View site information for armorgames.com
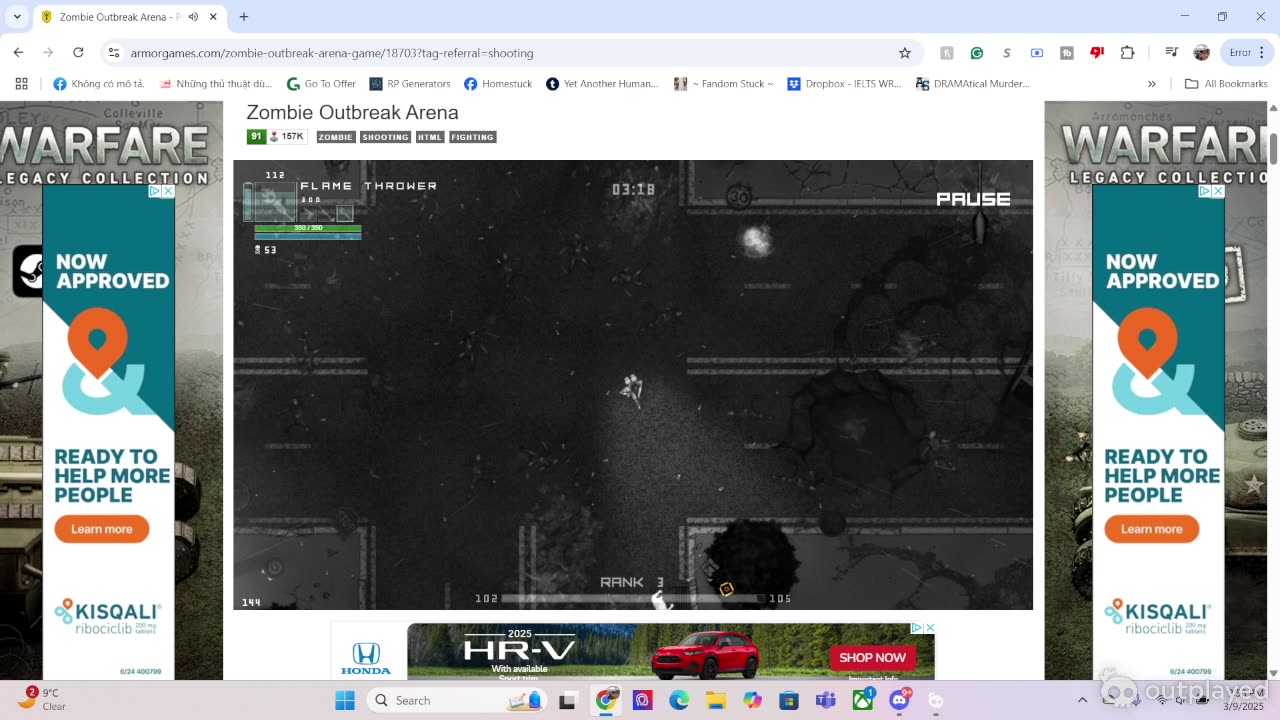The width and height of the screenshot is (1280, 720). [x=114, y=53]
